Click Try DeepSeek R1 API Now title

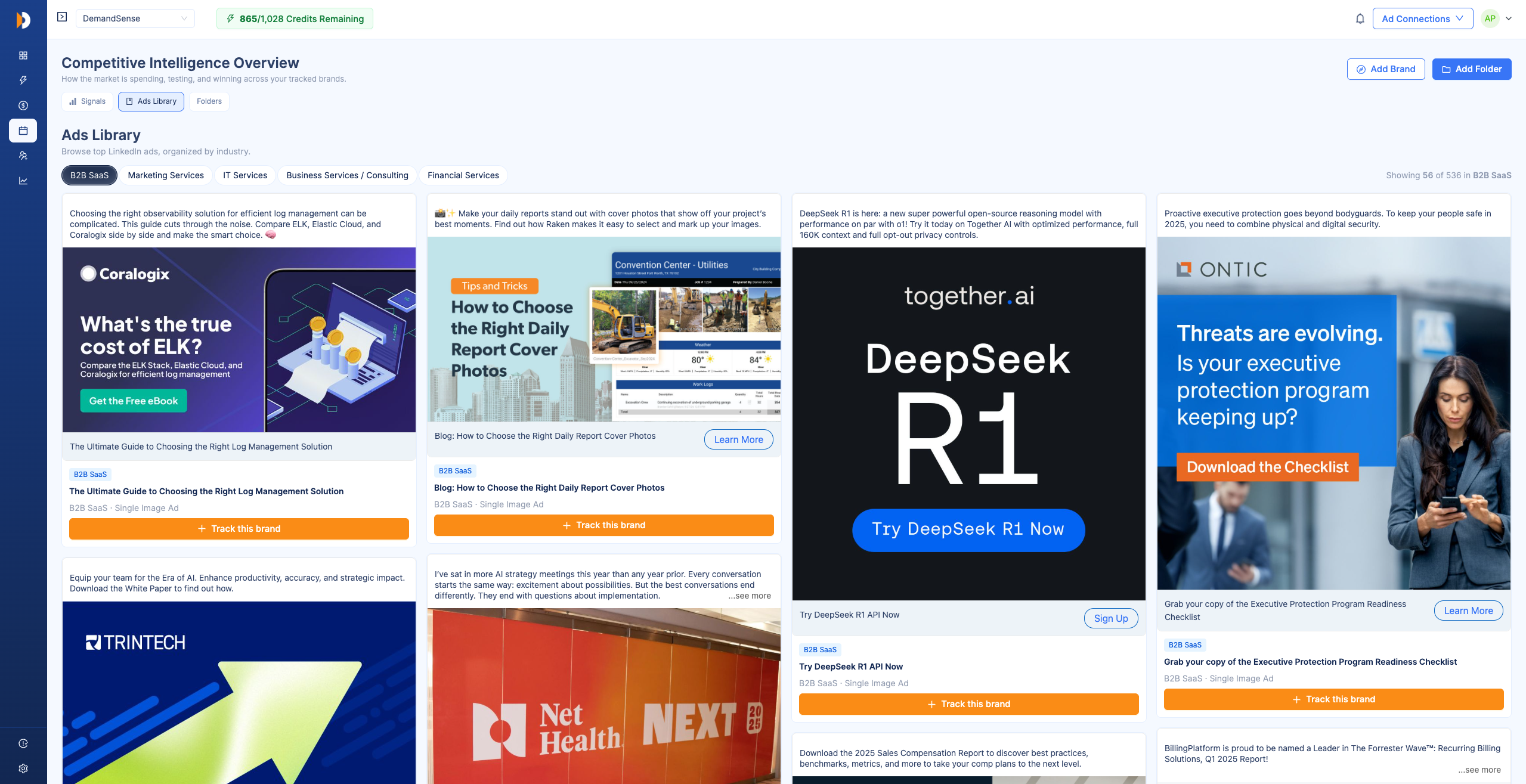(851, 667)
